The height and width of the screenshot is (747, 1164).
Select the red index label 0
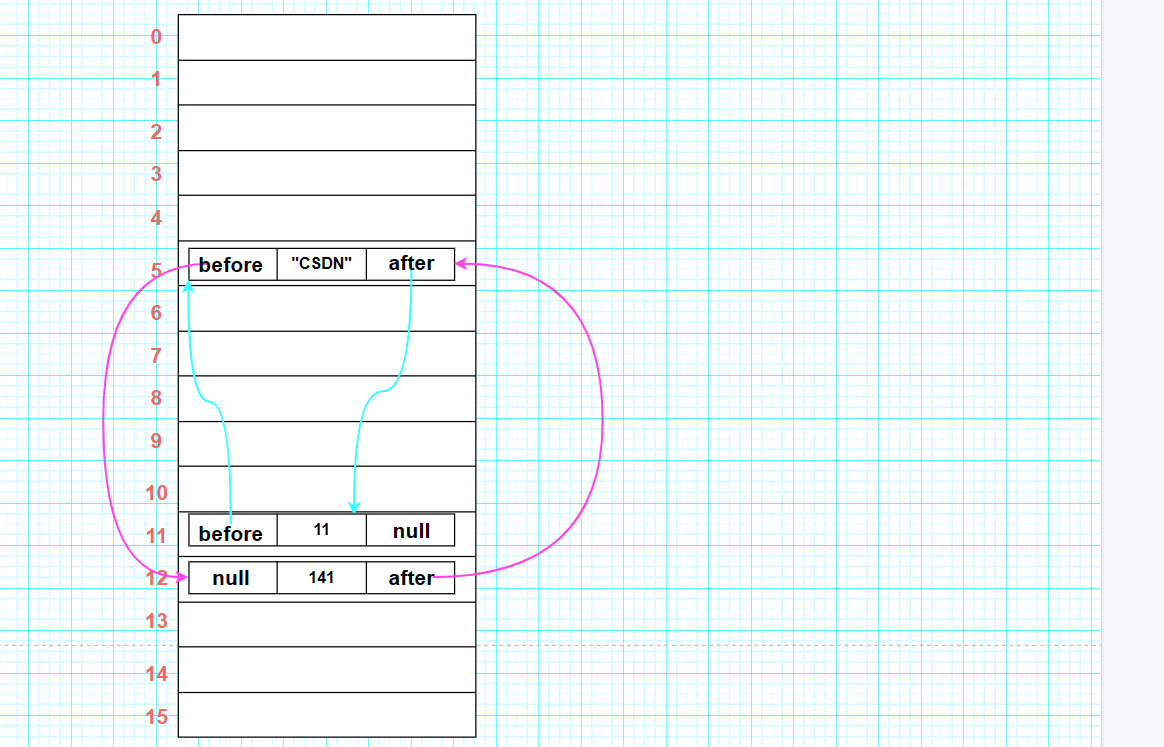(156, 37)
